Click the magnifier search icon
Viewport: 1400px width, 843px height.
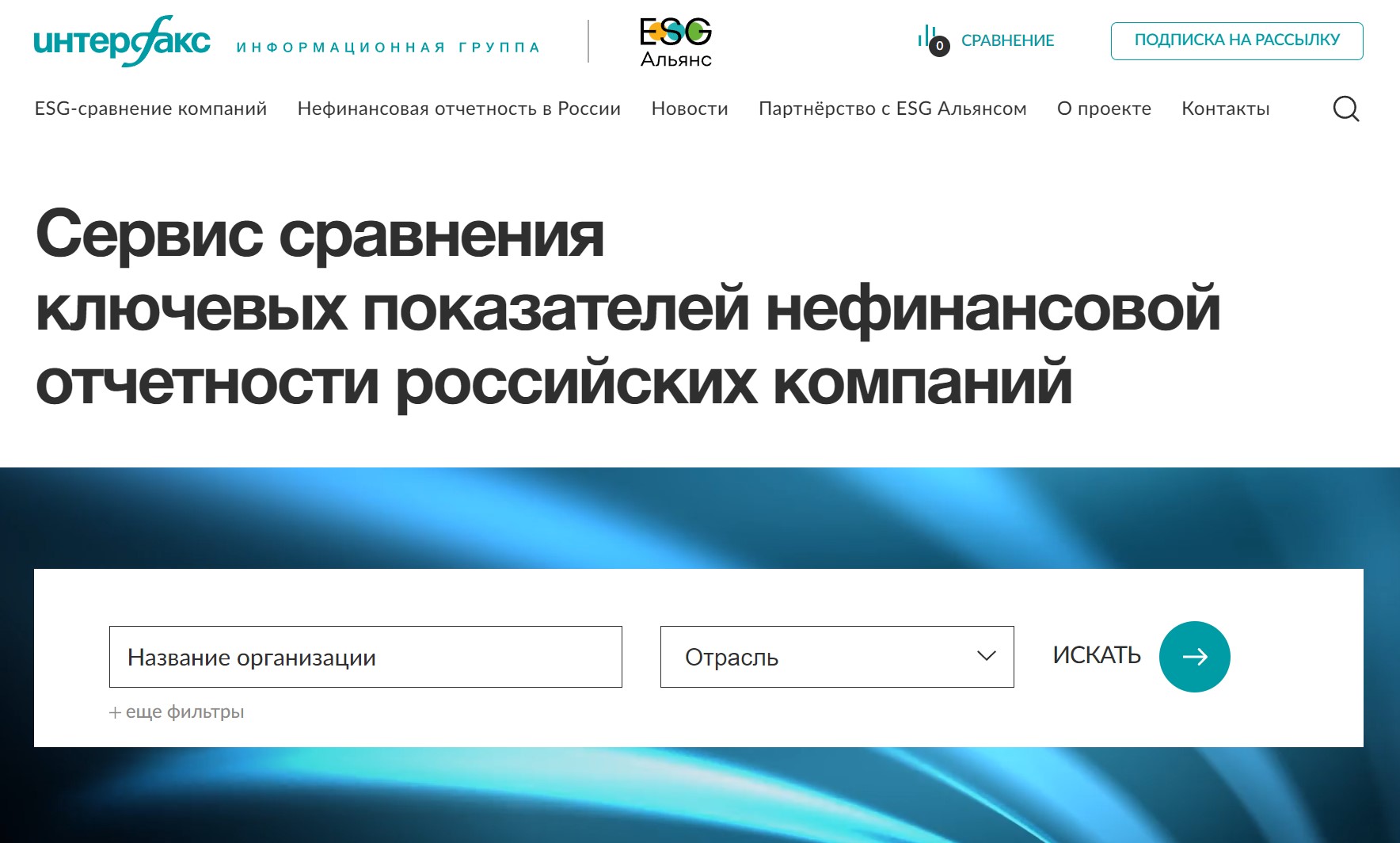click(1346, 109)
